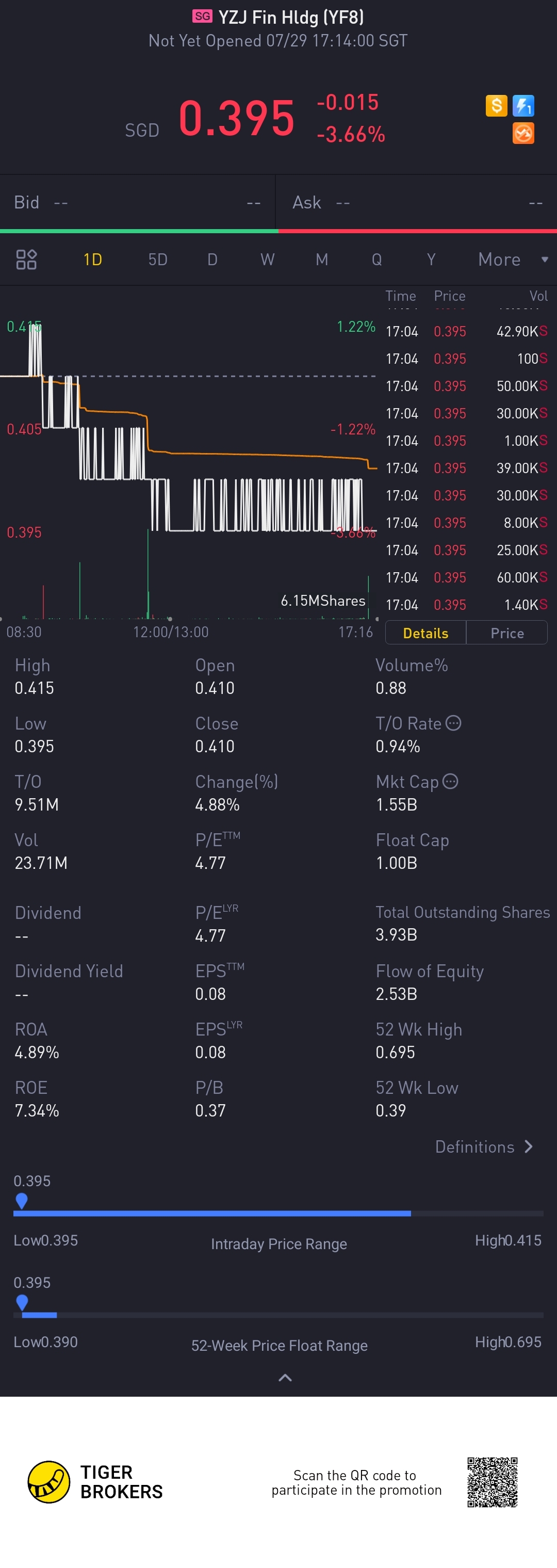
Task: Tap the orange no-short-selling badge
Action: point(523,133)
